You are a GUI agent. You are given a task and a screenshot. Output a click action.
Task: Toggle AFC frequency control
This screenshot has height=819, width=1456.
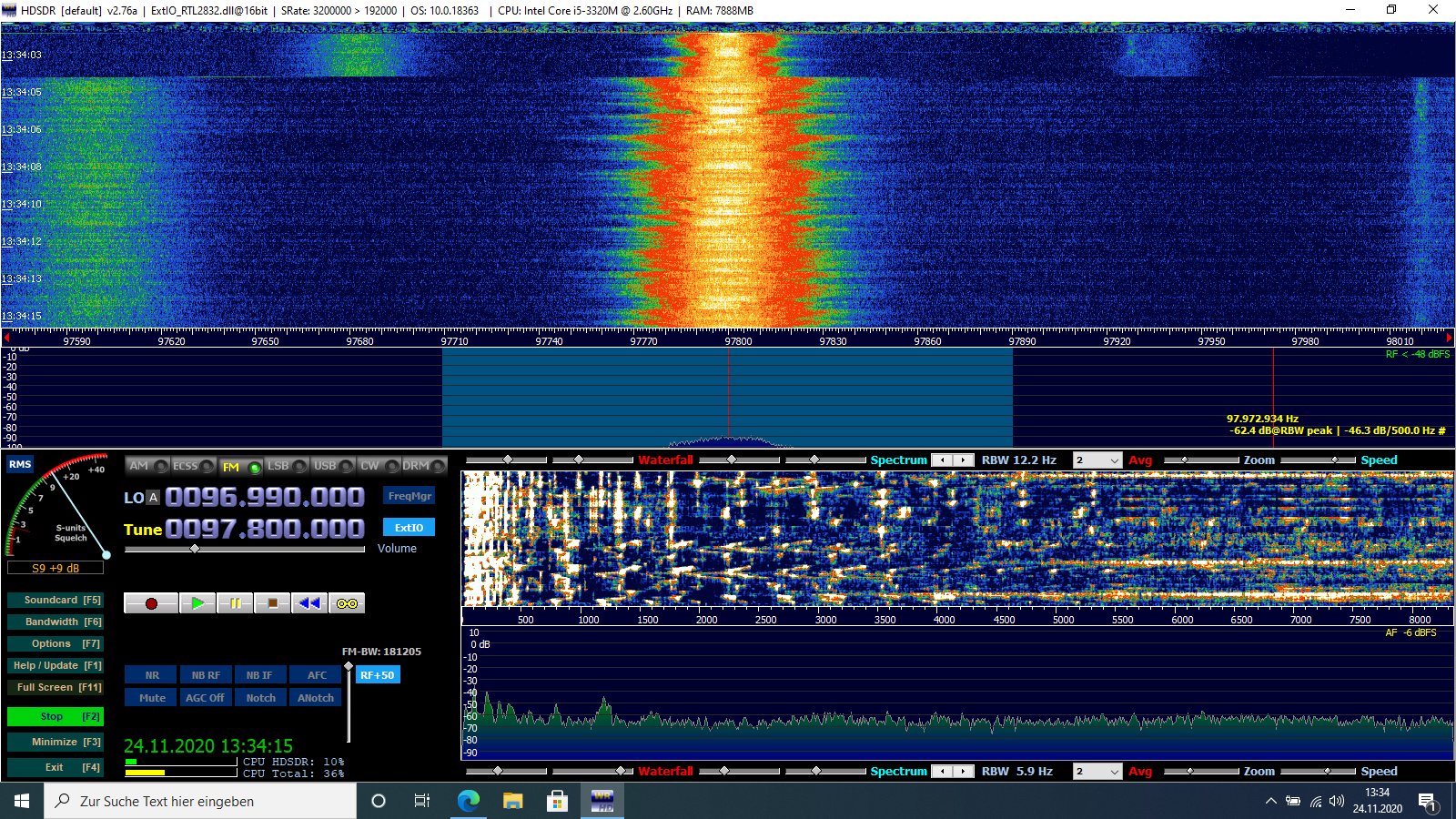[317, 675]
